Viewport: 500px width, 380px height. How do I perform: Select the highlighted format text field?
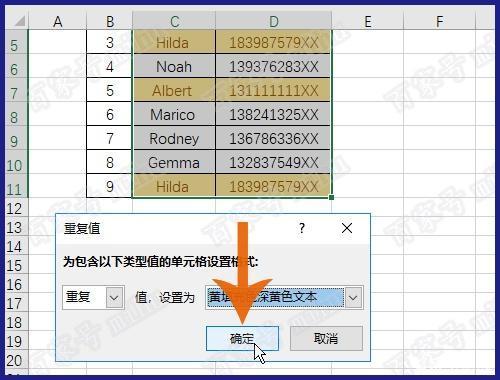tap(275, 297)
